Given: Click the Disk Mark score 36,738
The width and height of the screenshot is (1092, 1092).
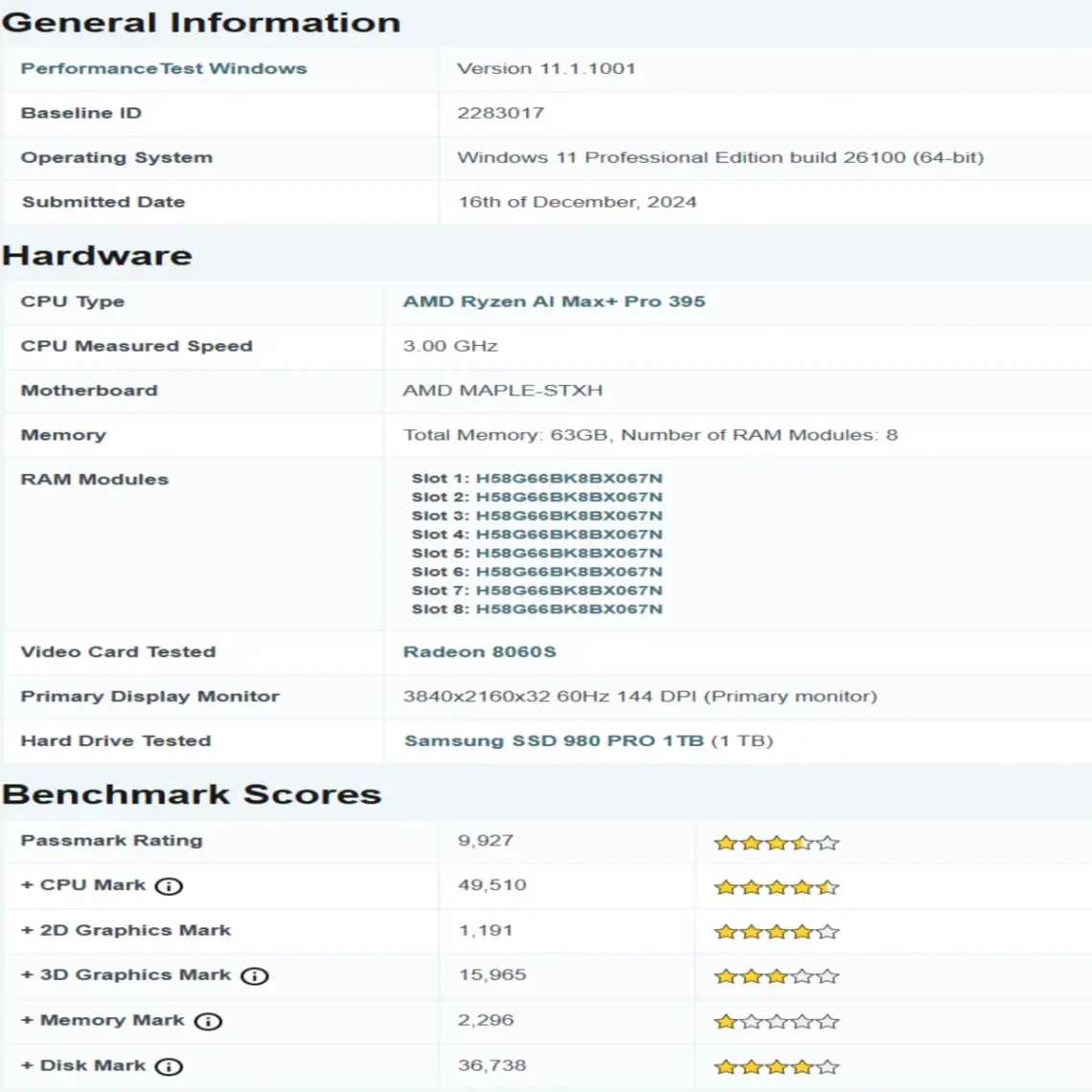Looking at the screenshot, I should click(x=491, y=1065).
